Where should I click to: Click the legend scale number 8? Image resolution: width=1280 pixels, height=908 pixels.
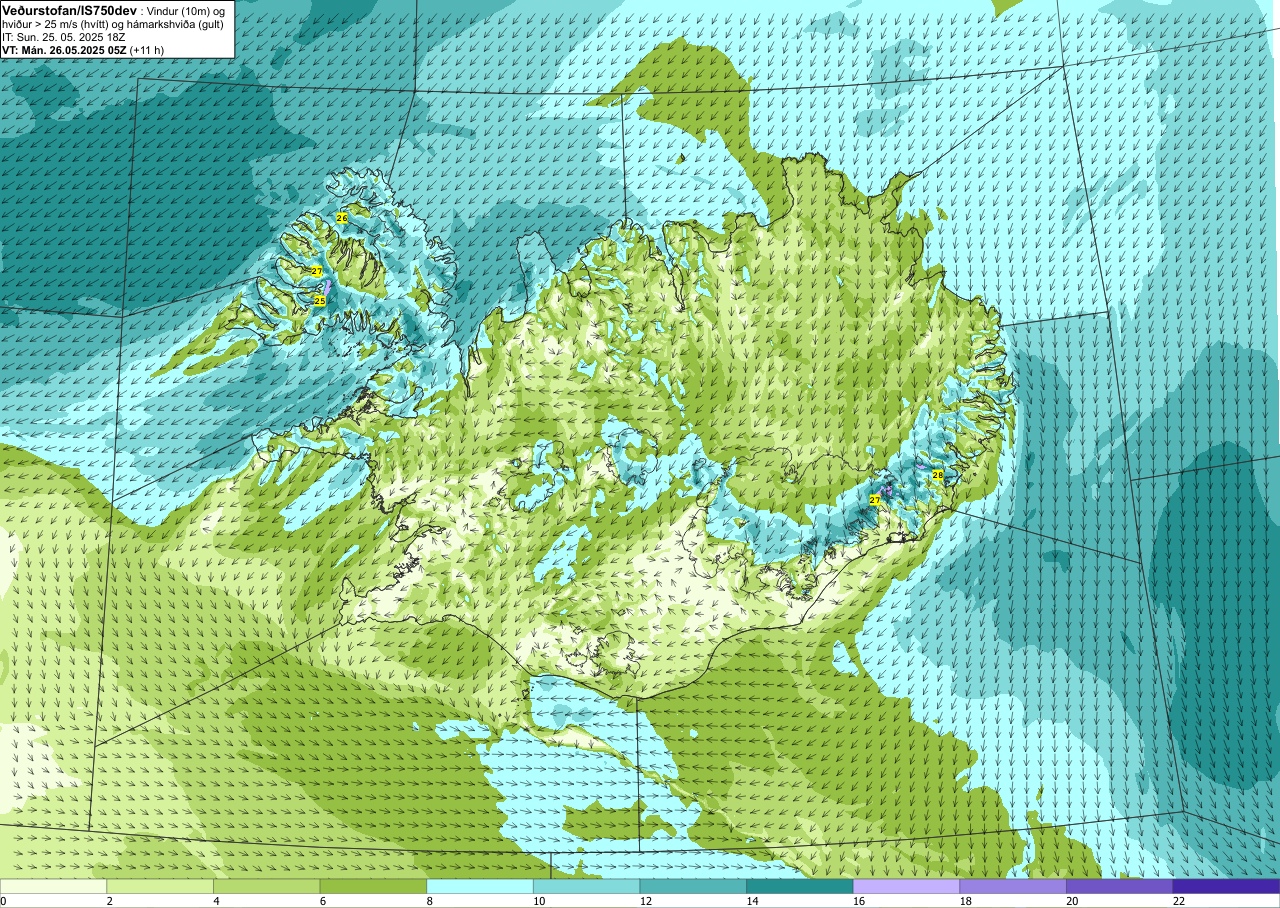[x=429, y=901]
